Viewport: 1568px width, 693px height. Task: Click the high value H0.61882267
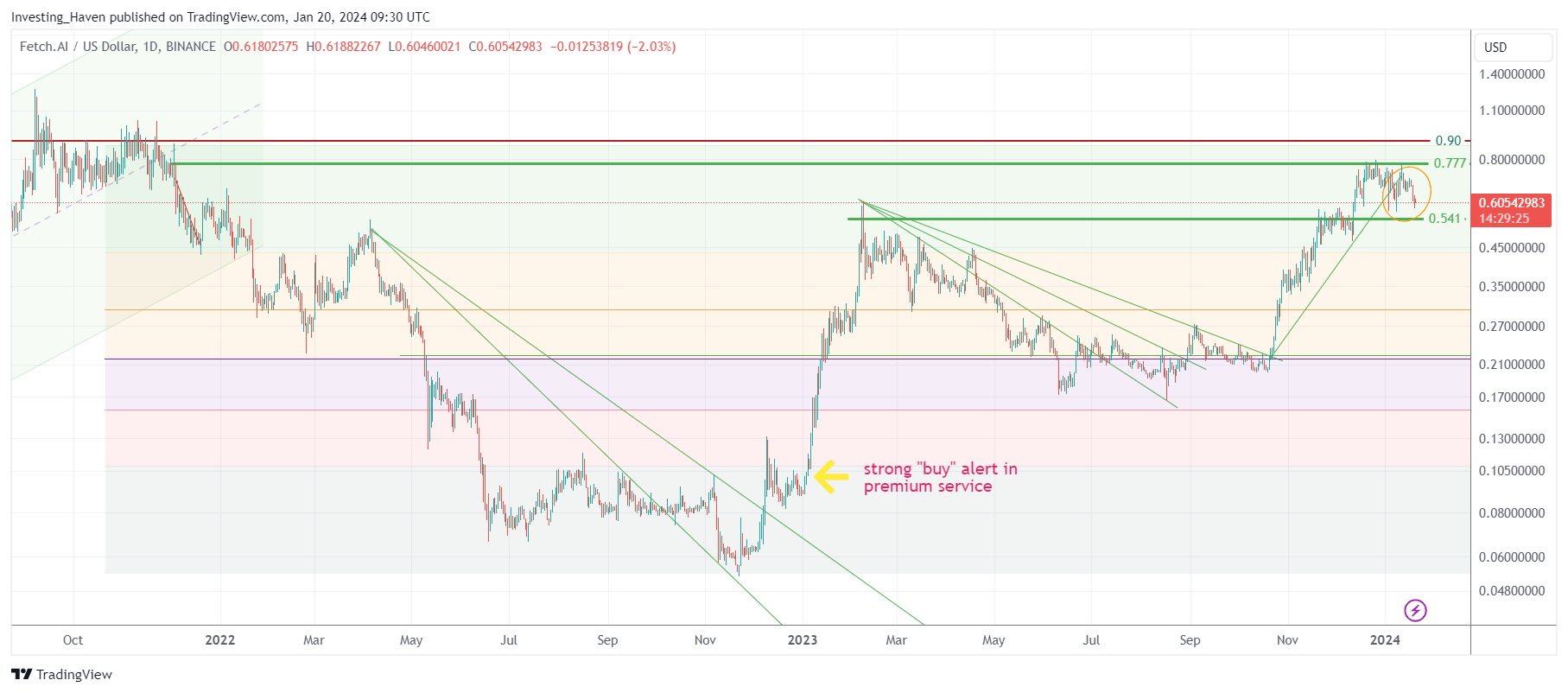point(343,47)
